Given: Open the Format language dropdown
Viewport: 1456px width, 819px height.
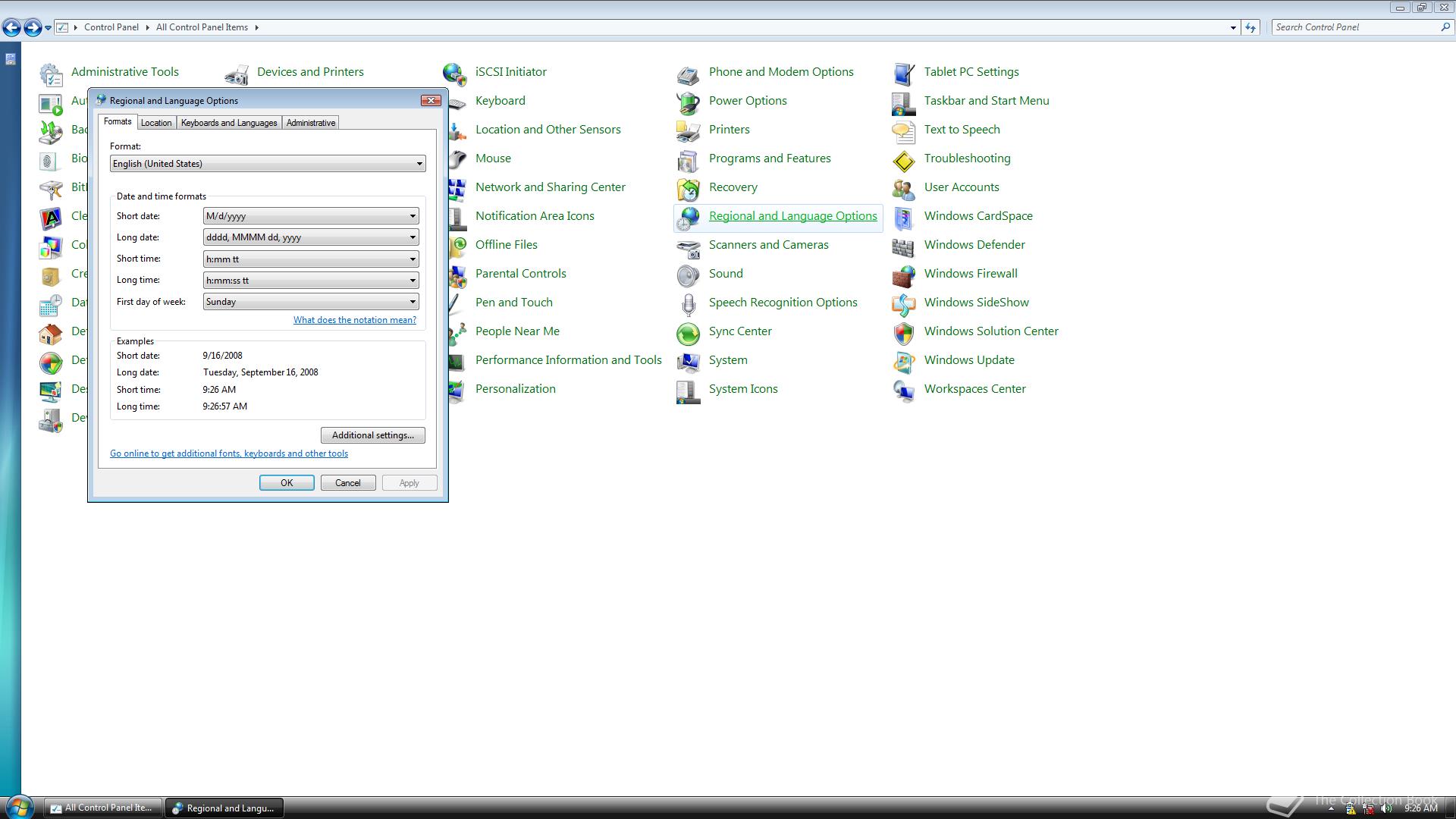Looking at the screenshot, I should point(268,164).
